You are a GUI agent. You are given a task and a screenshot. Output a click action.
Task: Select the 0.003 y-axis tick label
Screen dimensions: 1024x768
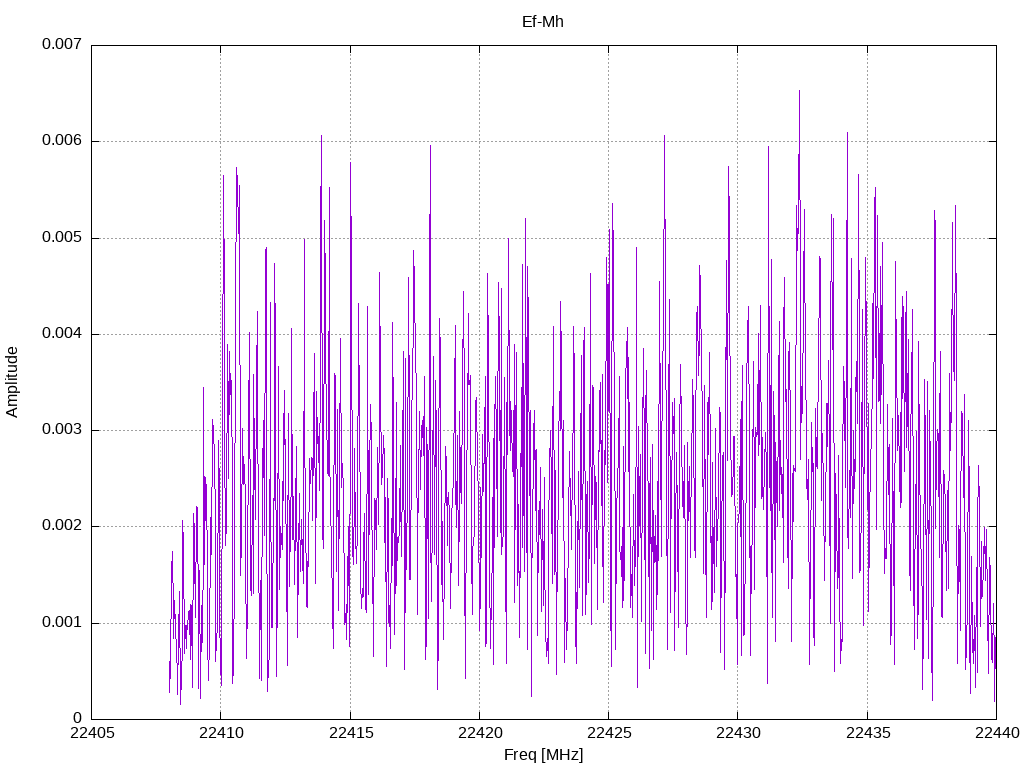(x=62, y=430)
